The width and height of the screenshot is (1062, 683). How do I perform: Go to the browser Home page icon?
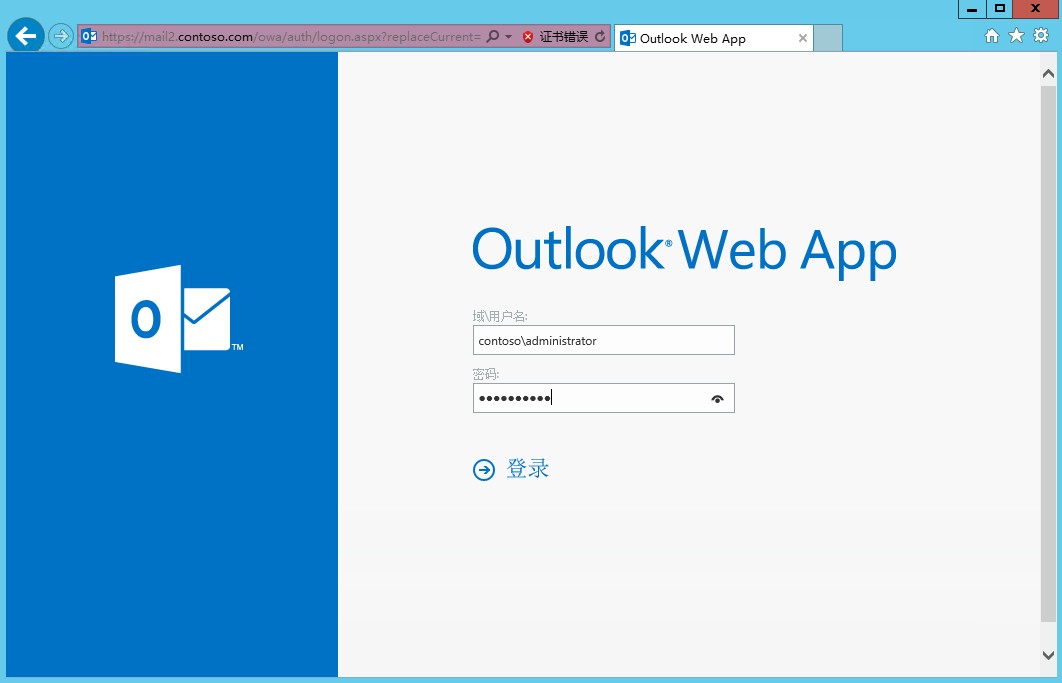click(992, 36)
